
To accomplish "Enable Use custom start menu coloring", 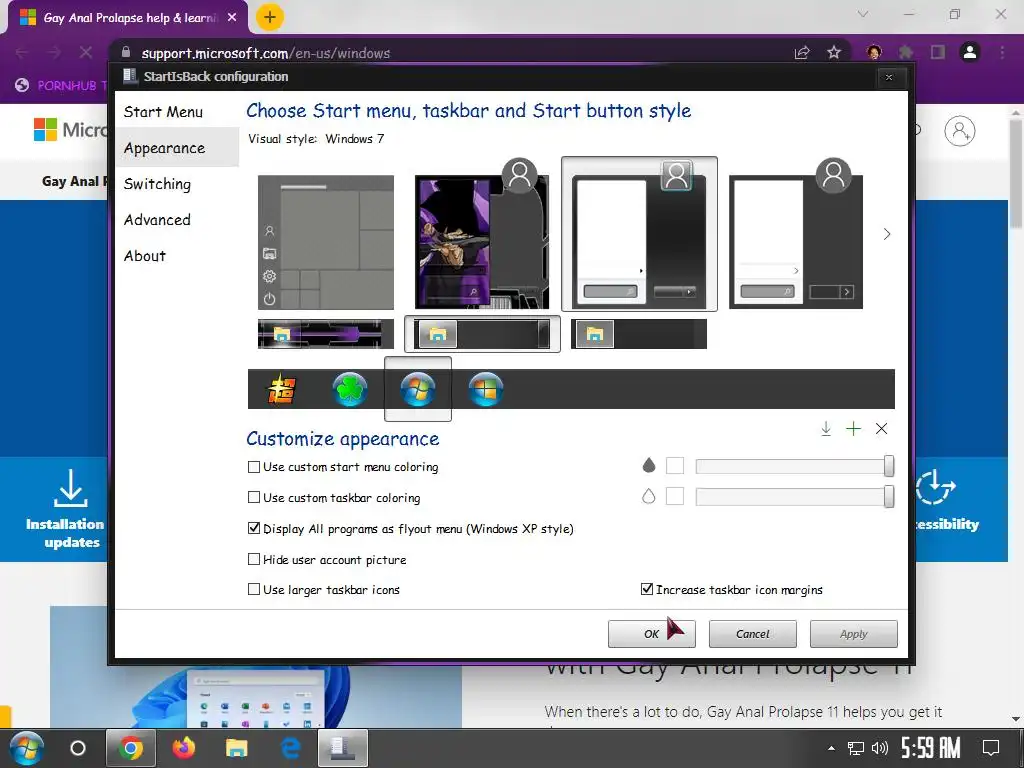I will tap(254, 467).
